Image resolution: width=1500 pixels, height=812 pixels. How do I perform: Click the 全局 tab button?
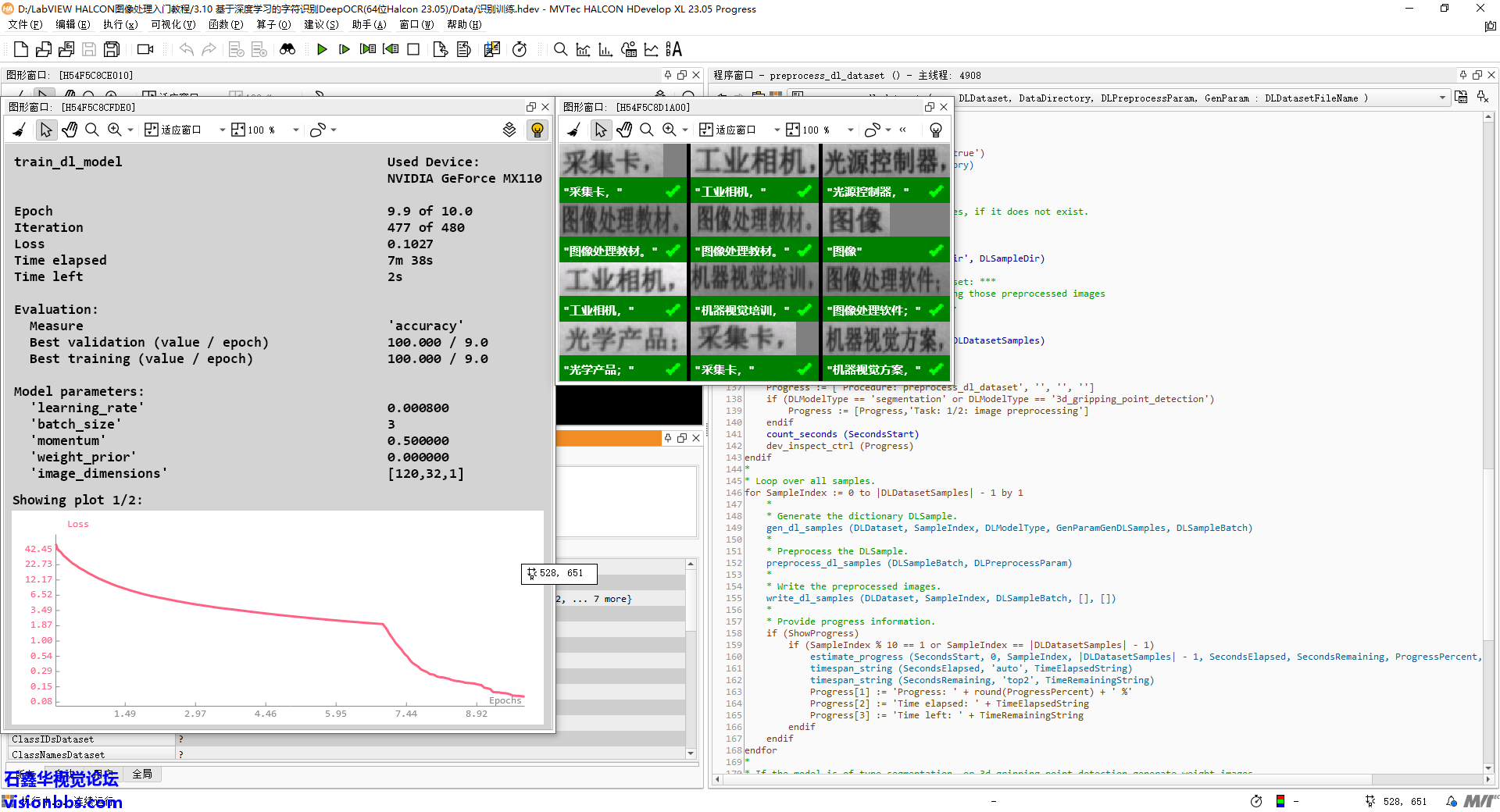pyautogui.click(x=142, y=774)
